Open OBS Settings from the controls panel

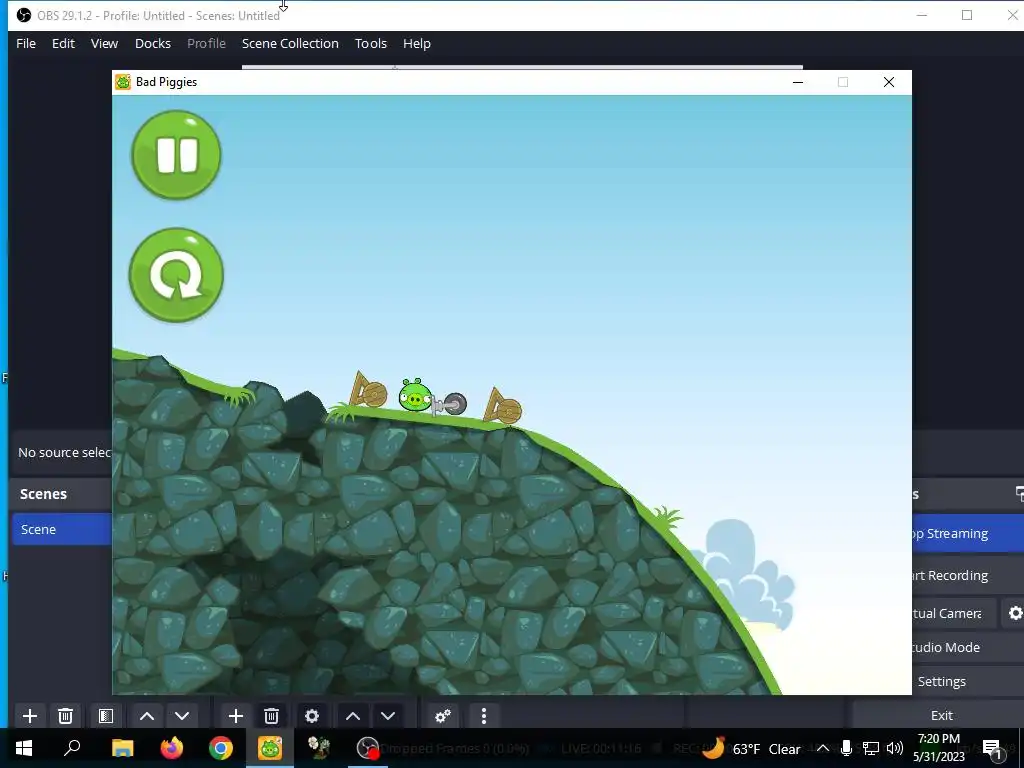(968, 681)
